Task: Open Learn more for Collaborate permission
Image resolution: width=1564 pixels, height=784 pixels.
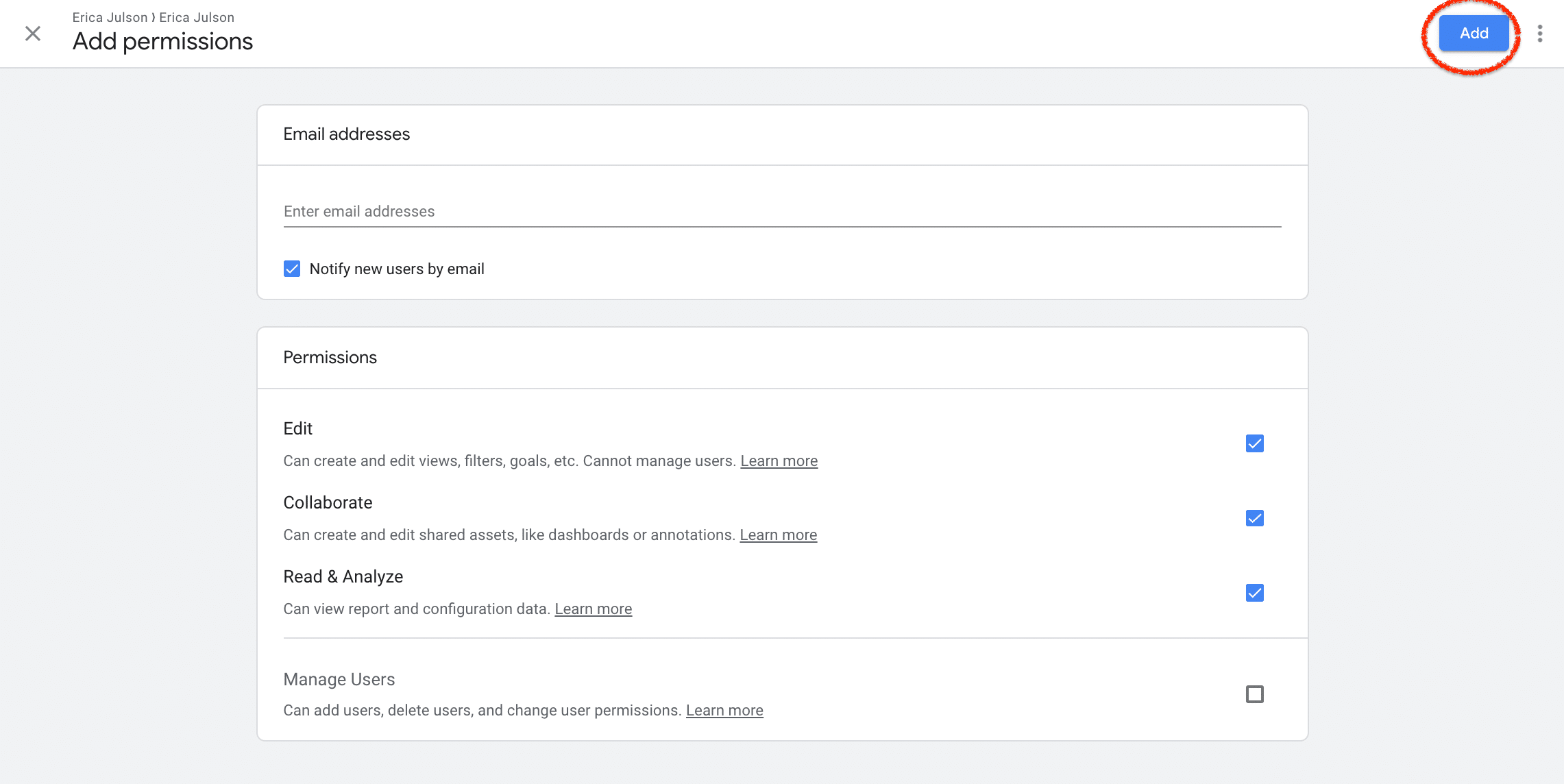Action: (x=778, y=535)
